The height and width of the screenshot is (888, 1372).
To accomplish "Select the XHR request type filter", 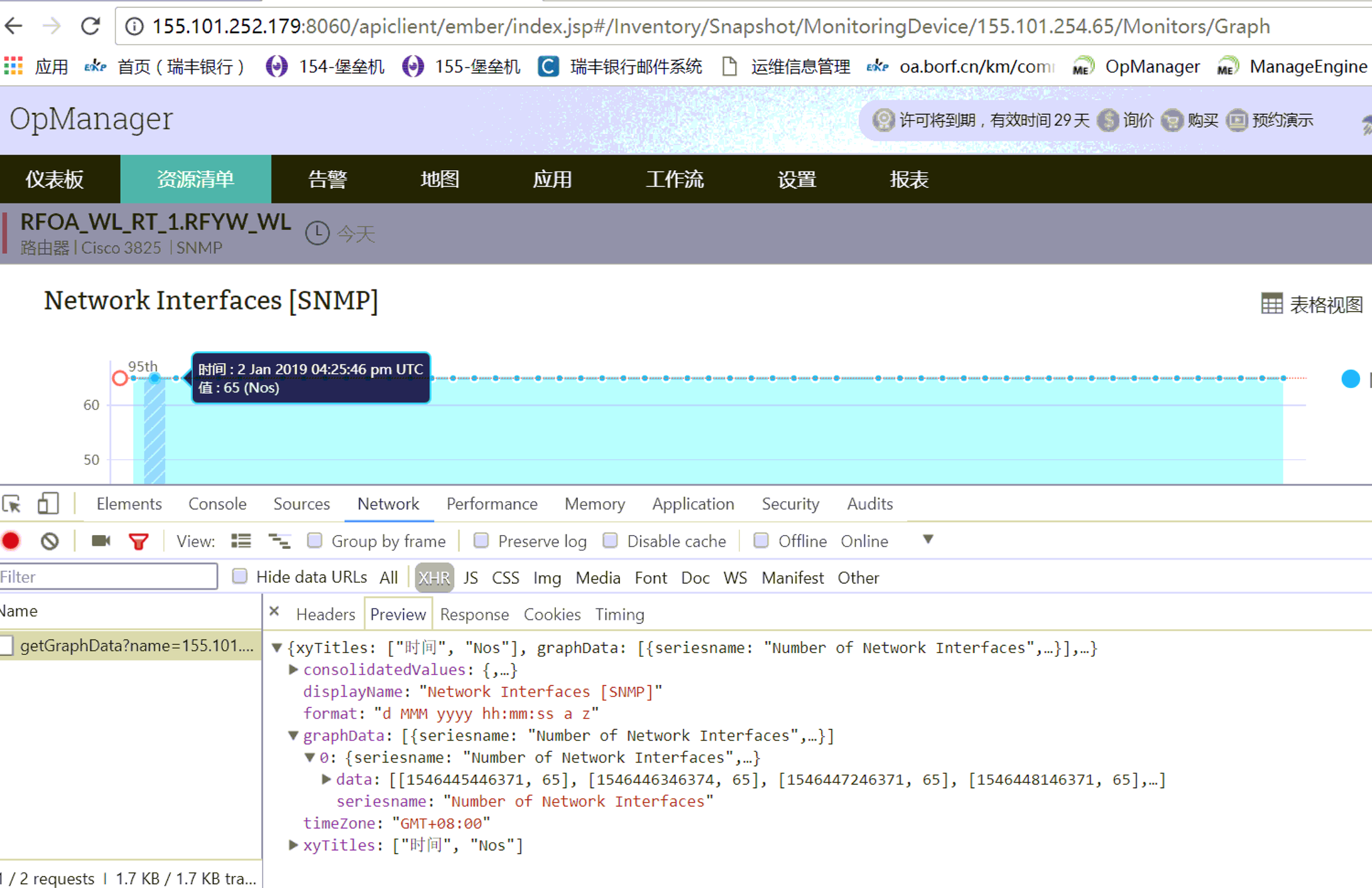I will pos(434,578).
